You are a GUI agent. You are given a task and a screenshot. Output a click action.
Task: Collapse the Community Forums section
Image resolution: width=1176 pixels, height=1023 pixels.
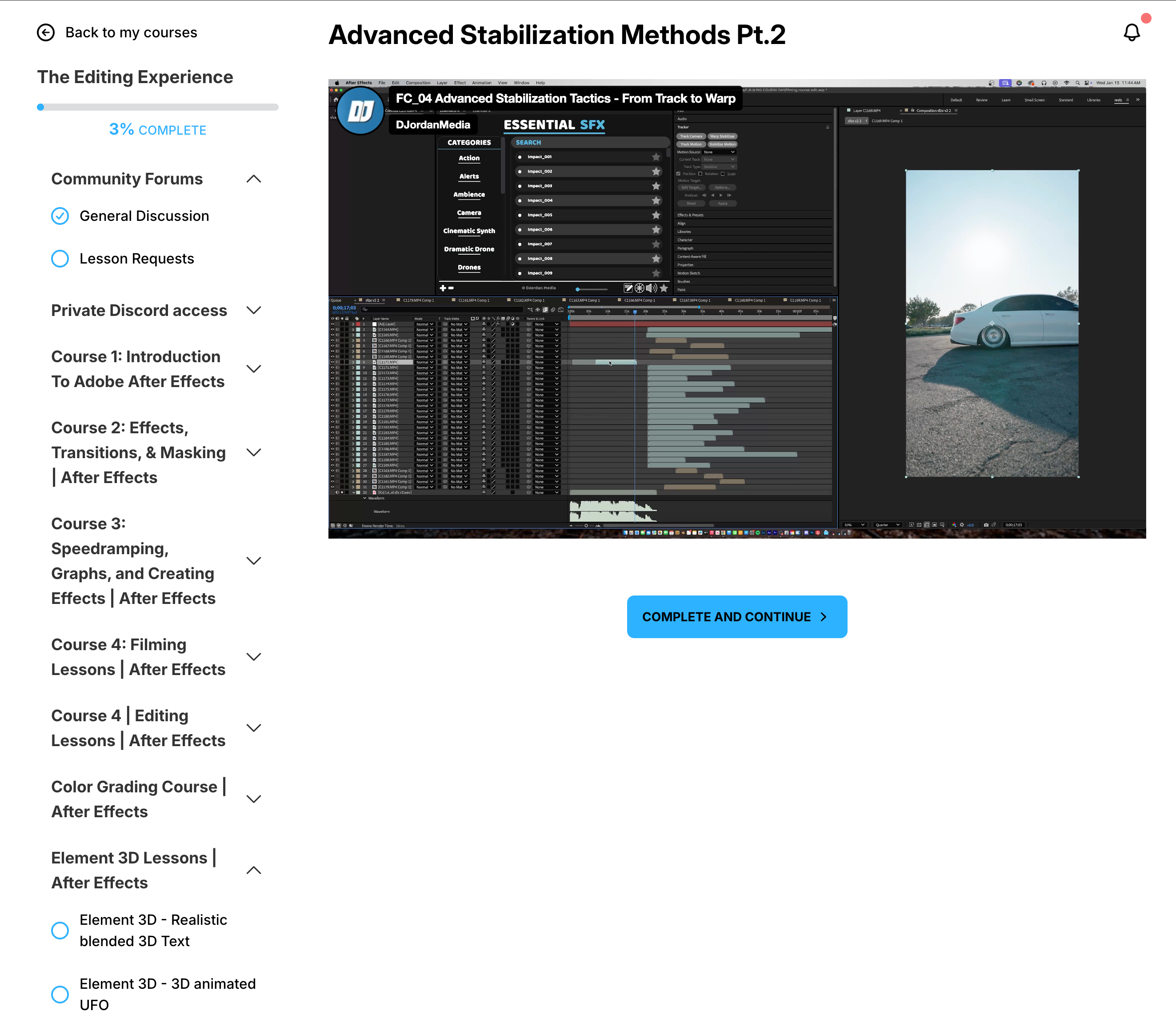[253, 179]
